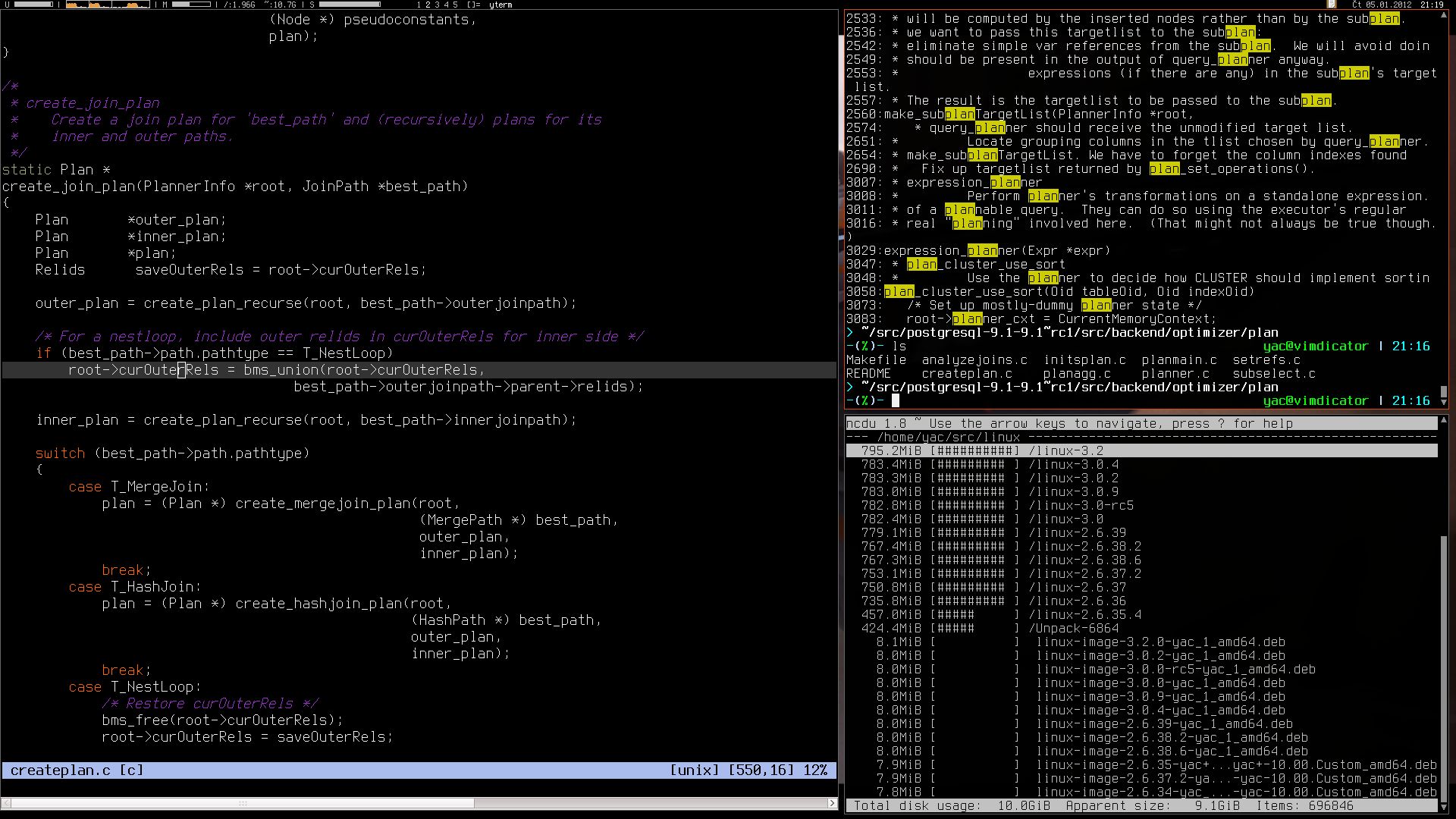
Task: Click the CPU usage graph in top bar
Action: [x=107, y=5]
